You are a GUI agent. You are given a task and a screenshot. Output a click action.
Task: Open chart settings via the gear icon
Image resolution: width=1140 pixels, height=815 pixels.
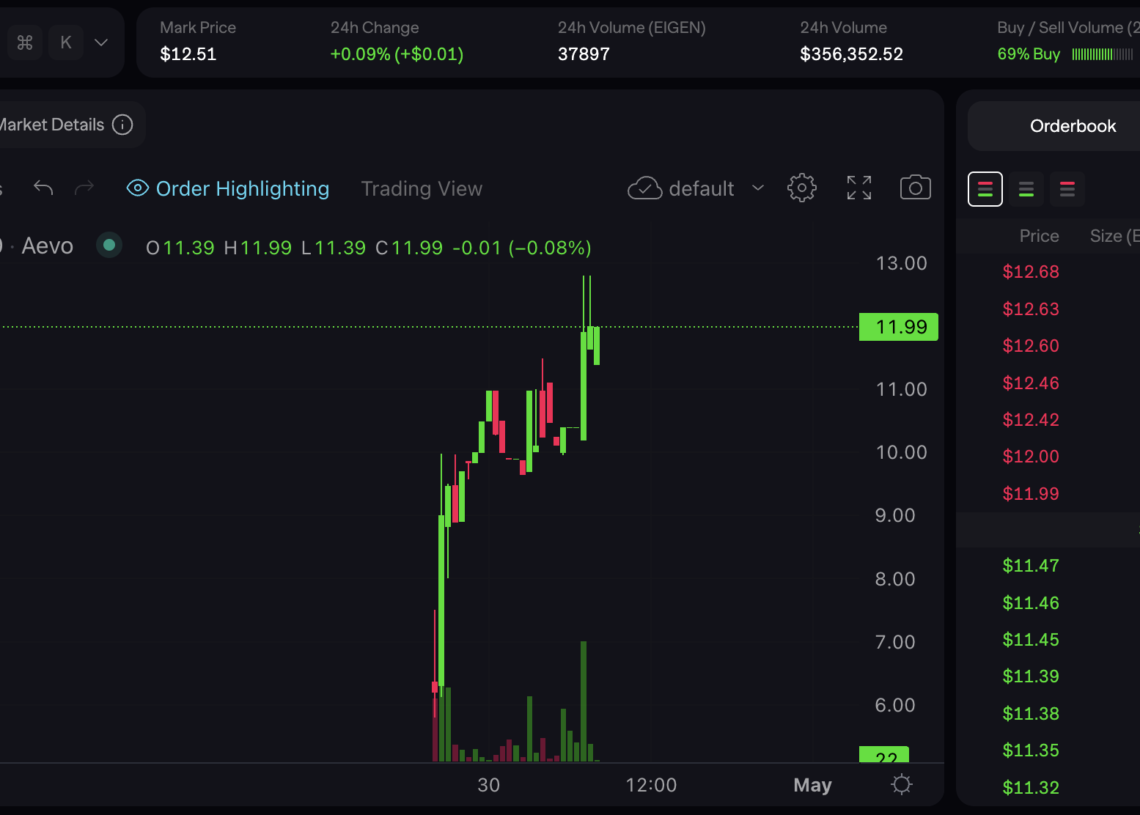pyautogui.click(x=801, y=187)
